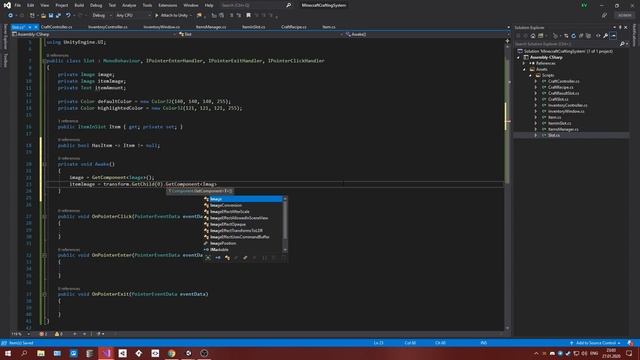Toggle the first IntelliSense filter icon
The image size is (640, 360).
208,258
